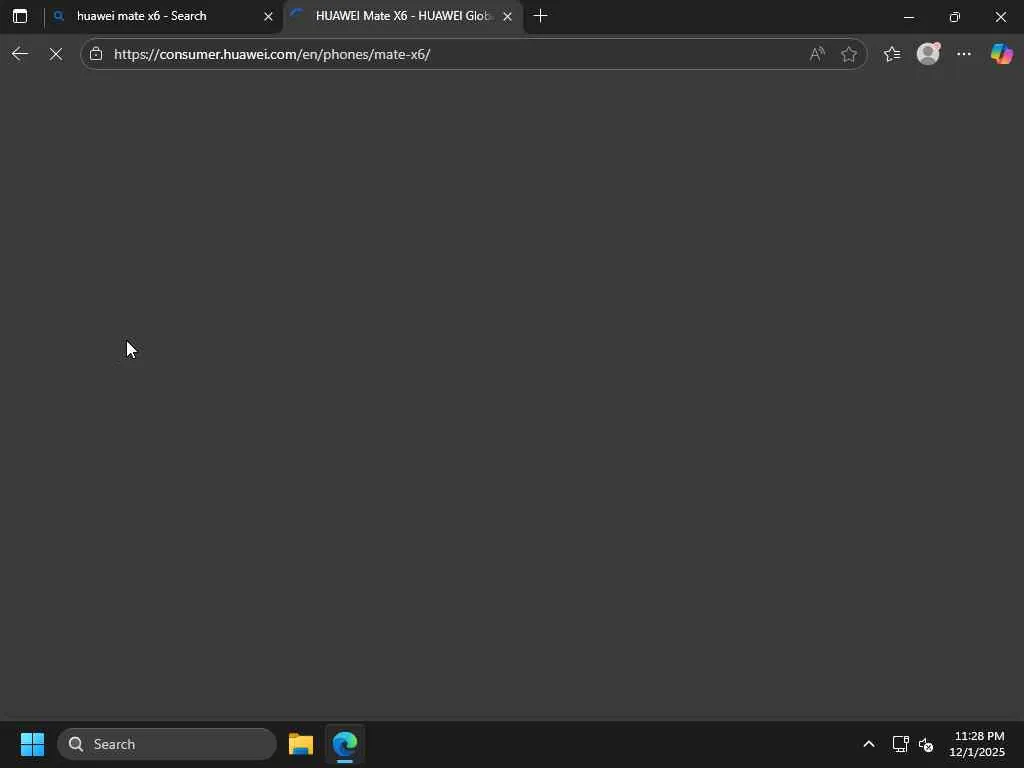Open the Favorites list
This screenshot has width=1024, height=768.
[x=892, y=54]
